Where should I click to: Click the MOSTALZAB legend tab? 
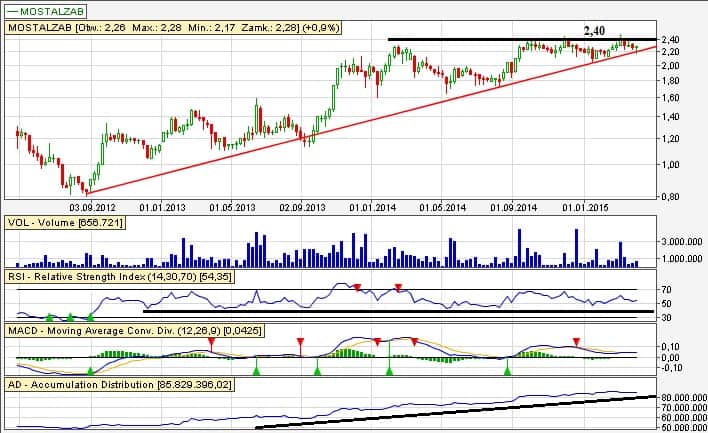click(x=44, y=11)
